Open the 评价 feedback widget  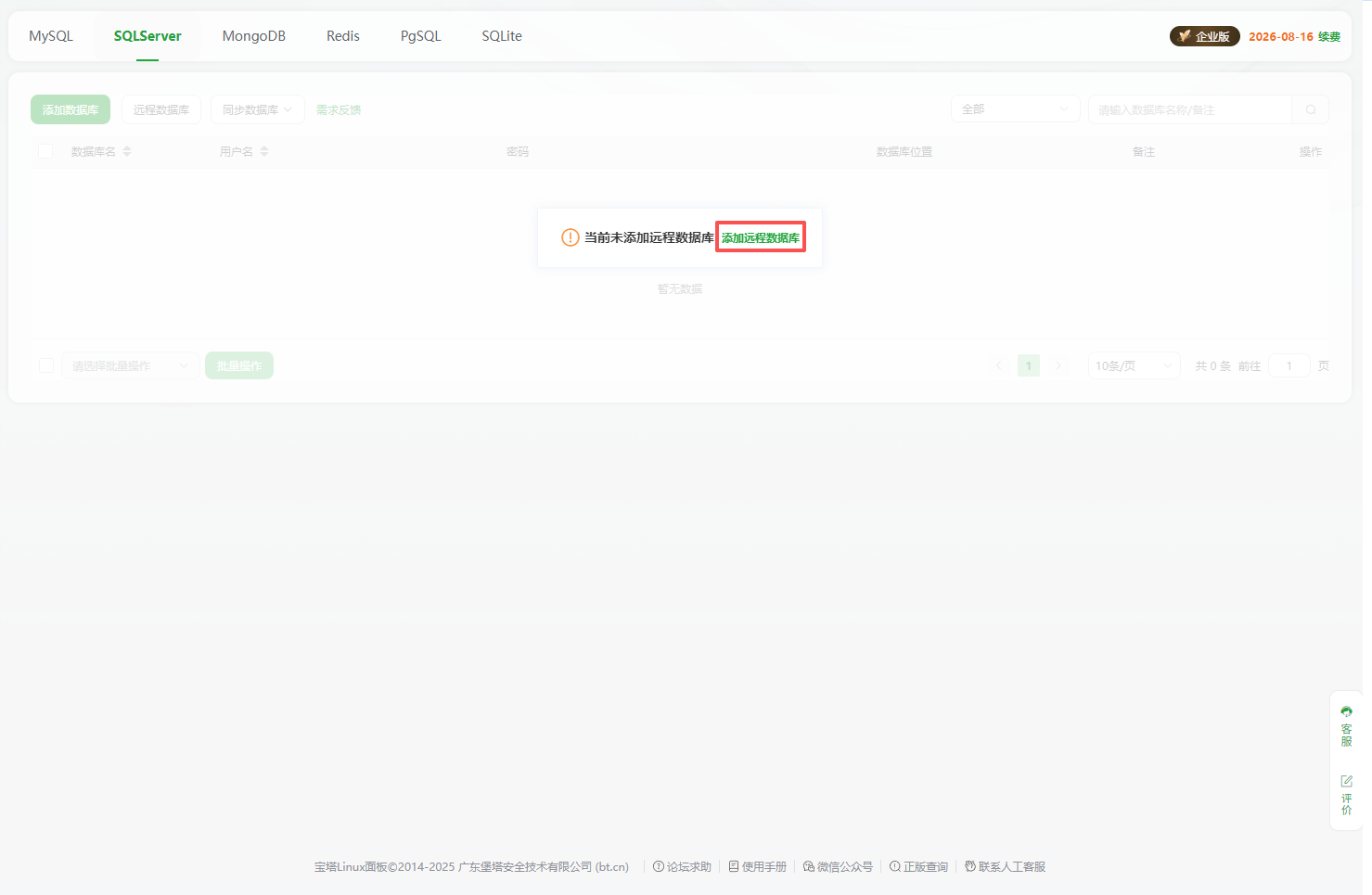click(1346, 795)
